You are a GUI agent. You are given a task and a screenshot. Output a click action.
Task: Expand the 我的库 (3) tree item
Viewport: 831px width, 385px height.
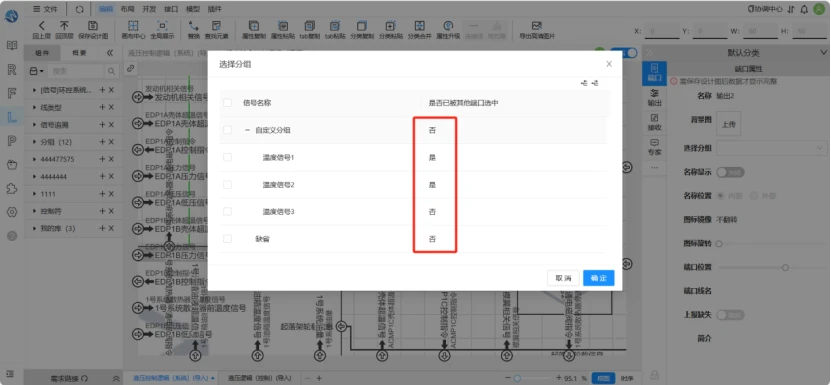point(34,229)
